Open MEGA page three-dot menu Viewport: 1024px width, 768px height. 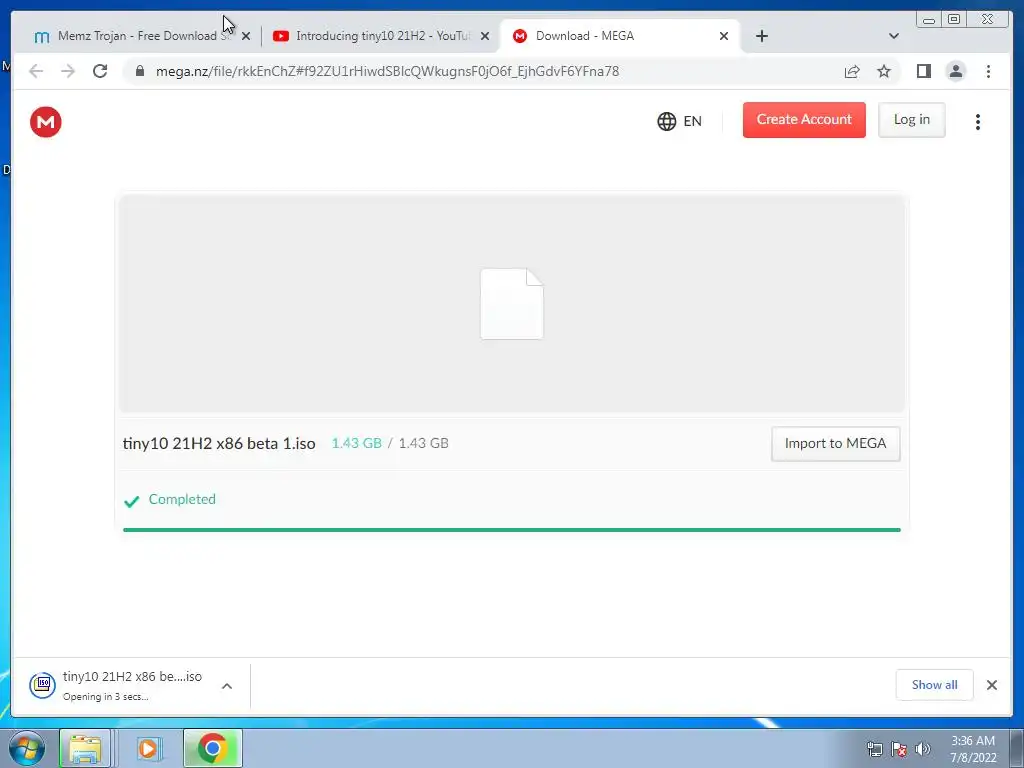(978, 121)
